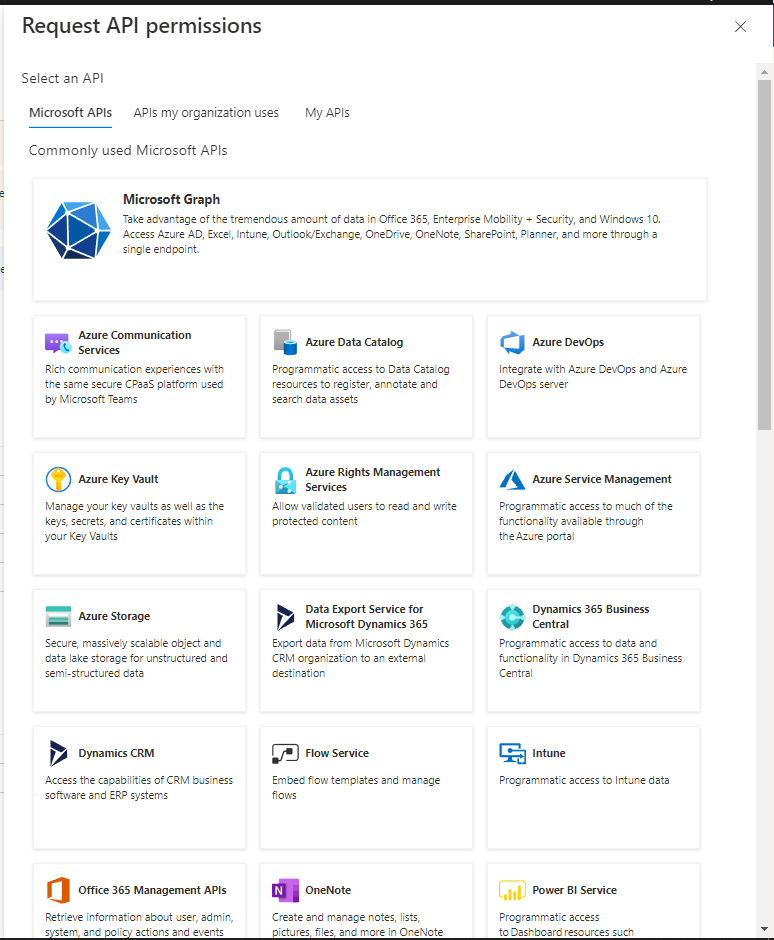Select the Flow Service title
774x940 pixels.
pos(337,753)
